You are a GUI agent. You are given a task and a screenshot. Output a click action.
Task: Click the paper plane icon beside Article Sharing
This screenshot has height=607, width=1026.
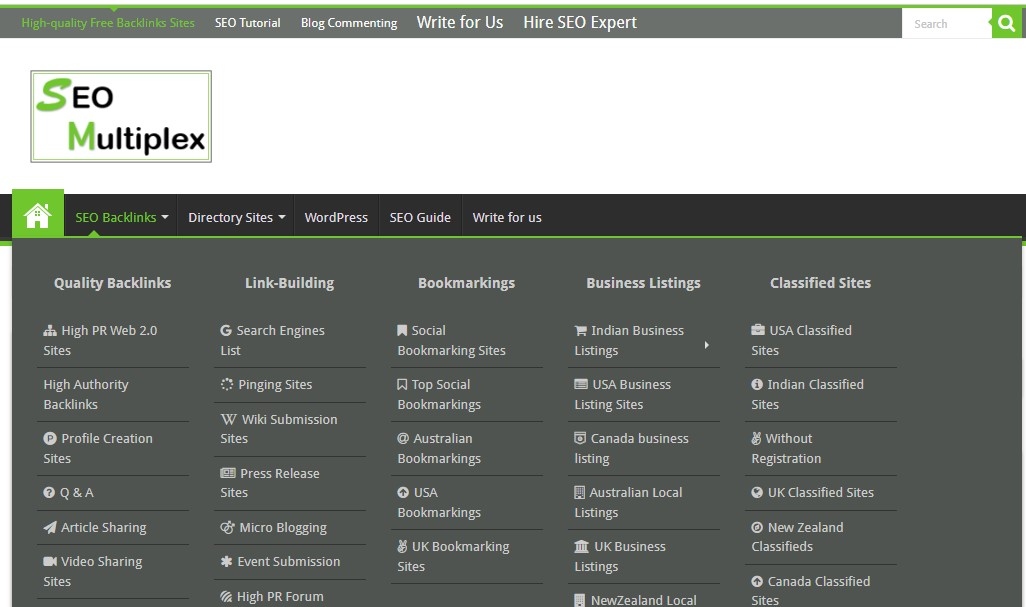(50, 527)
